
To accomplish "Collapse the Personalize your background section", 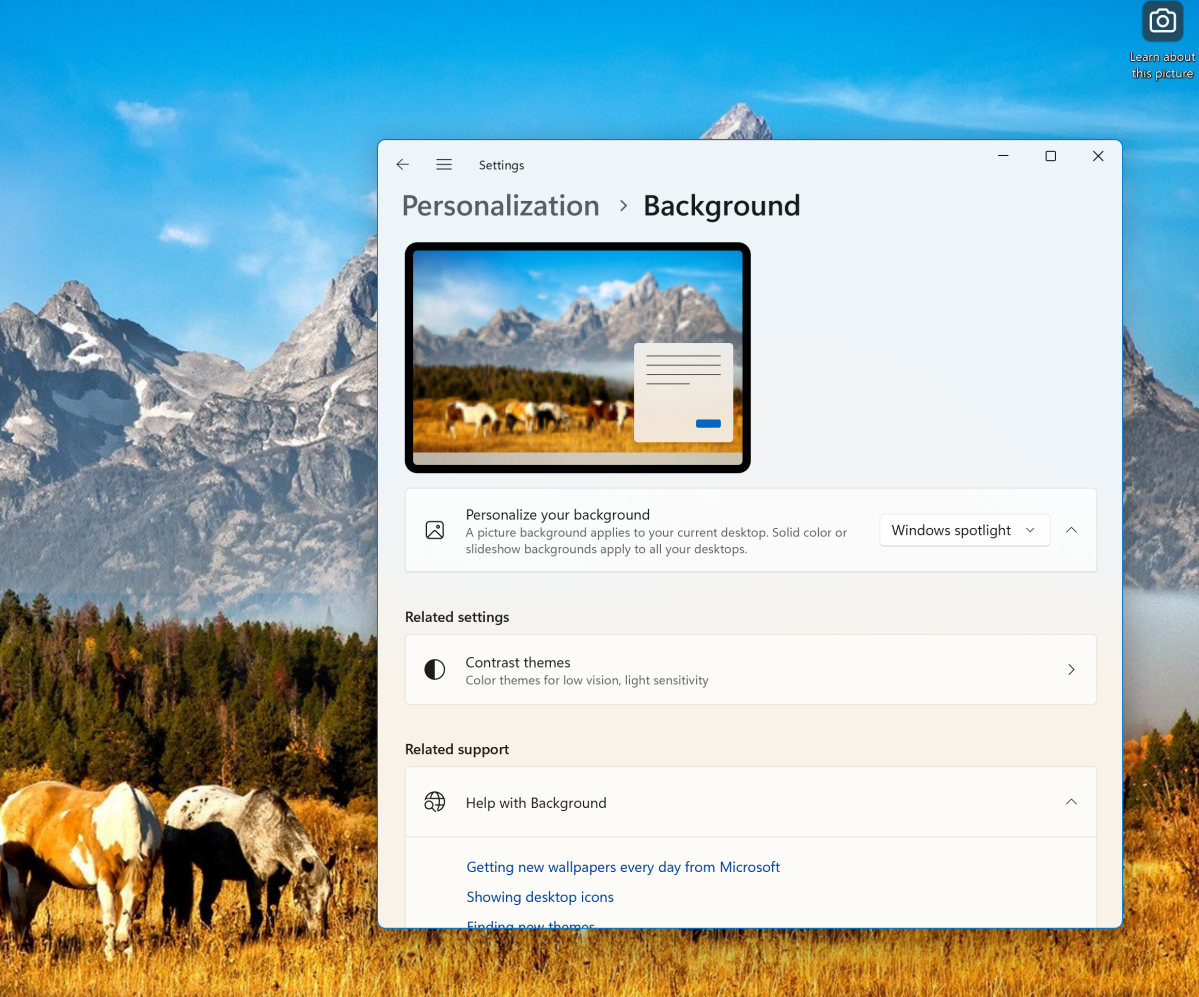I will click(1071, 530).
